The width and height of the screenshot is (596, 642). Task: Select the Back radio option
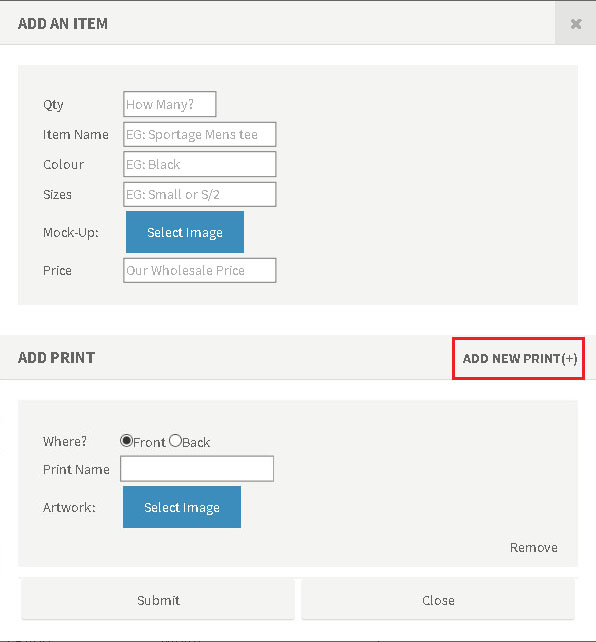tap(175, 441)
